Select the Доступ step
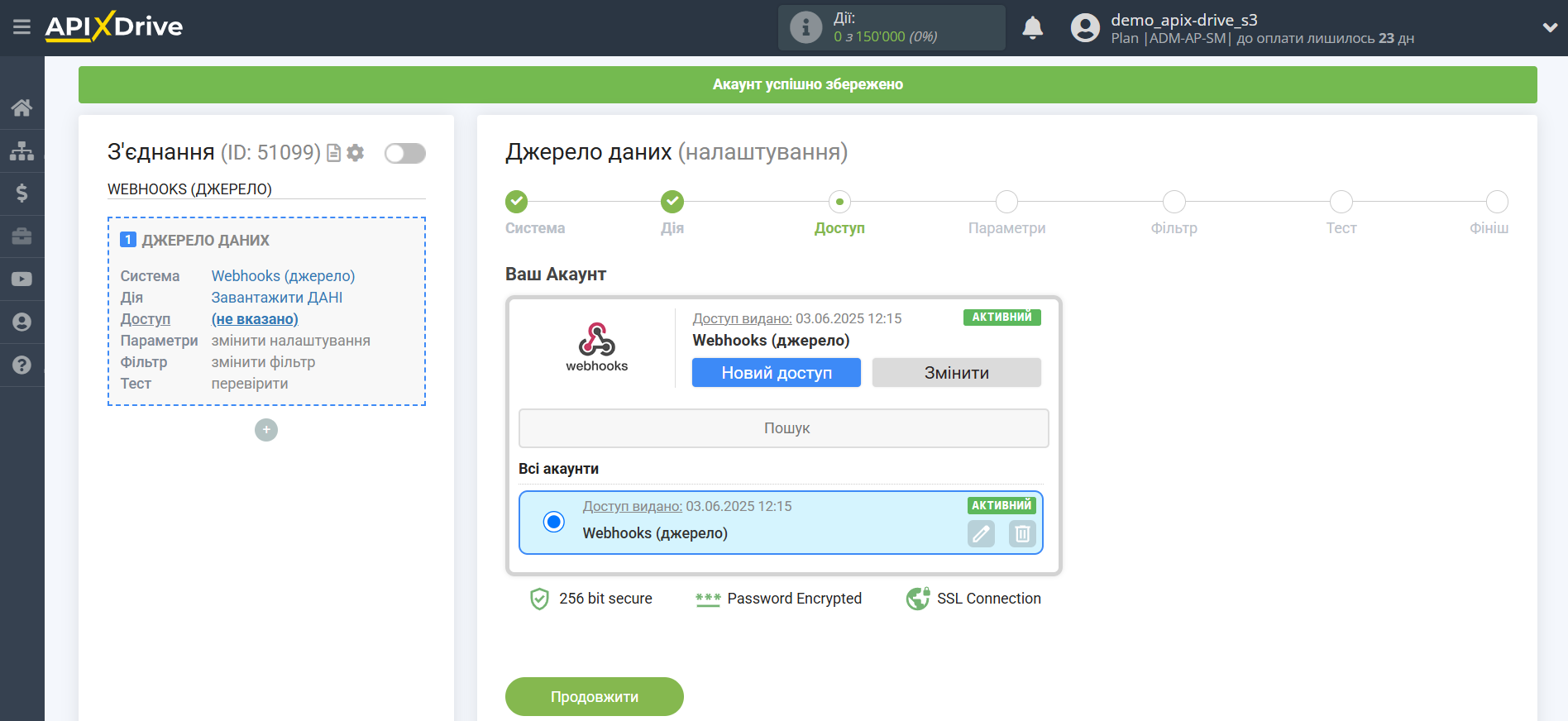Image resolution: width=1568 pixels, height=721 pixels. click(839, 201)
